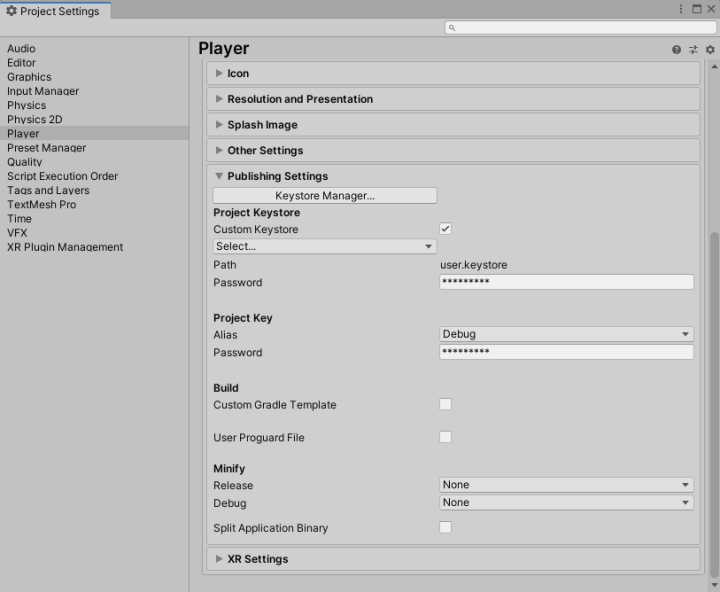Open the window's three-dot options menu

683,9
